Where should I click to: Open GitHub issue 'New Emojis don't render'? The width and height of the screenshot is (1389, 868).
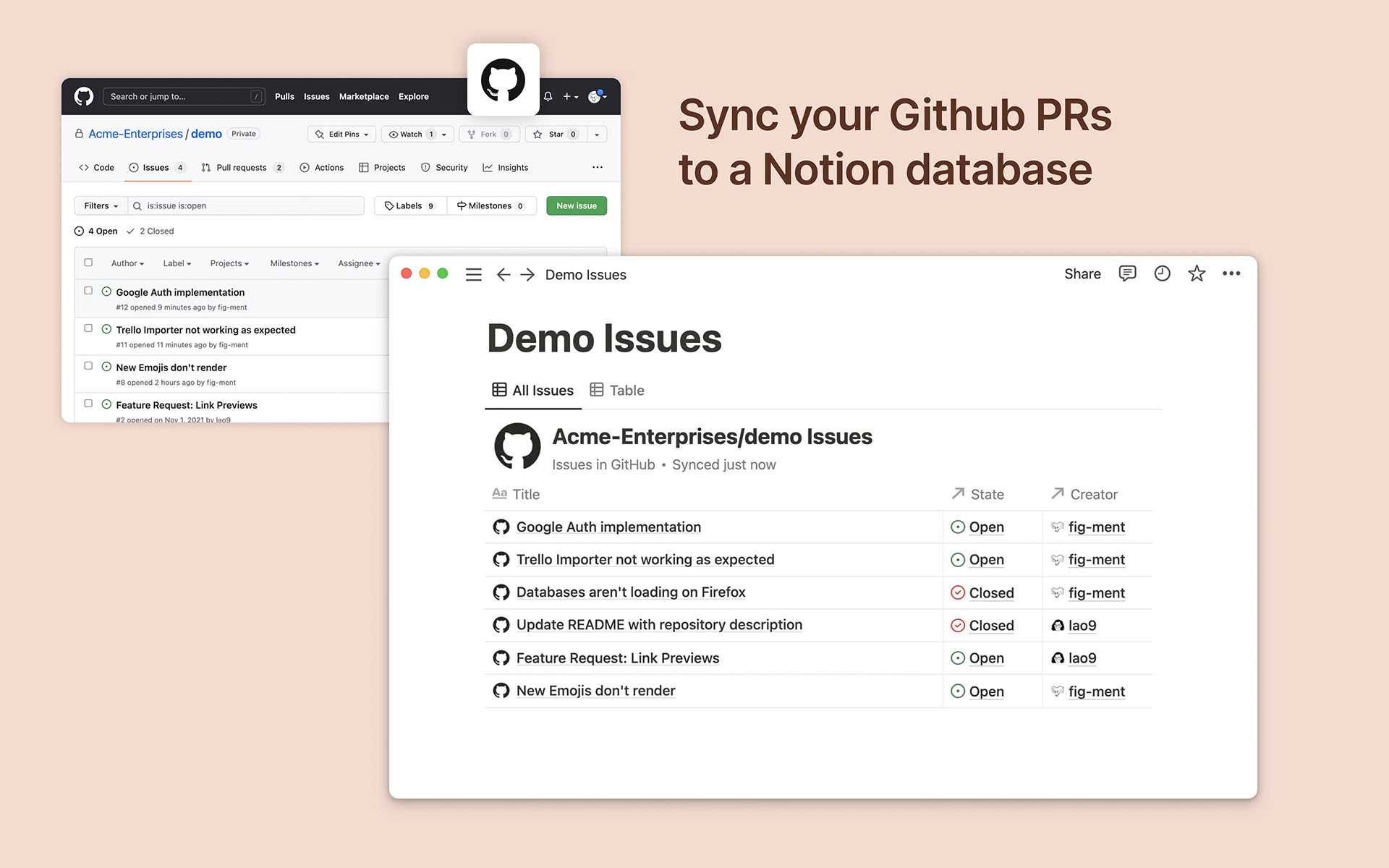click(171, 367)
